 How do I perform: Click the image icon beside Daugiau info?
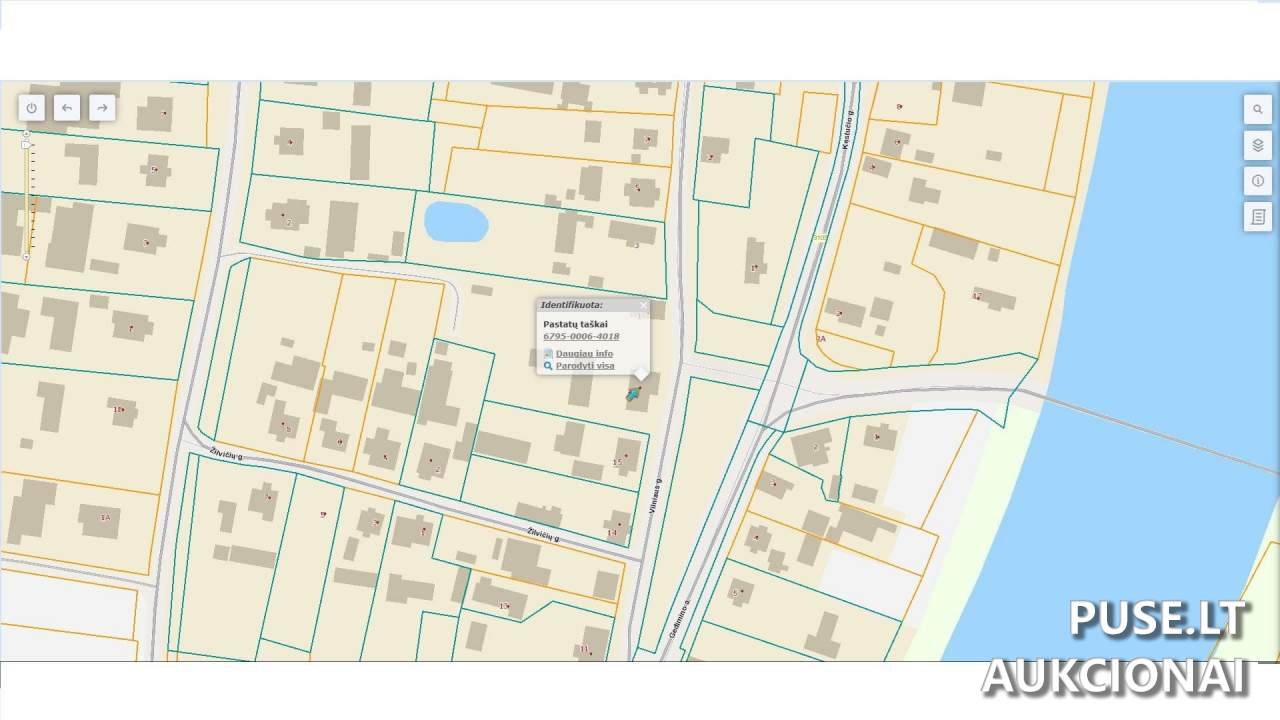click(x=548, y=354)
